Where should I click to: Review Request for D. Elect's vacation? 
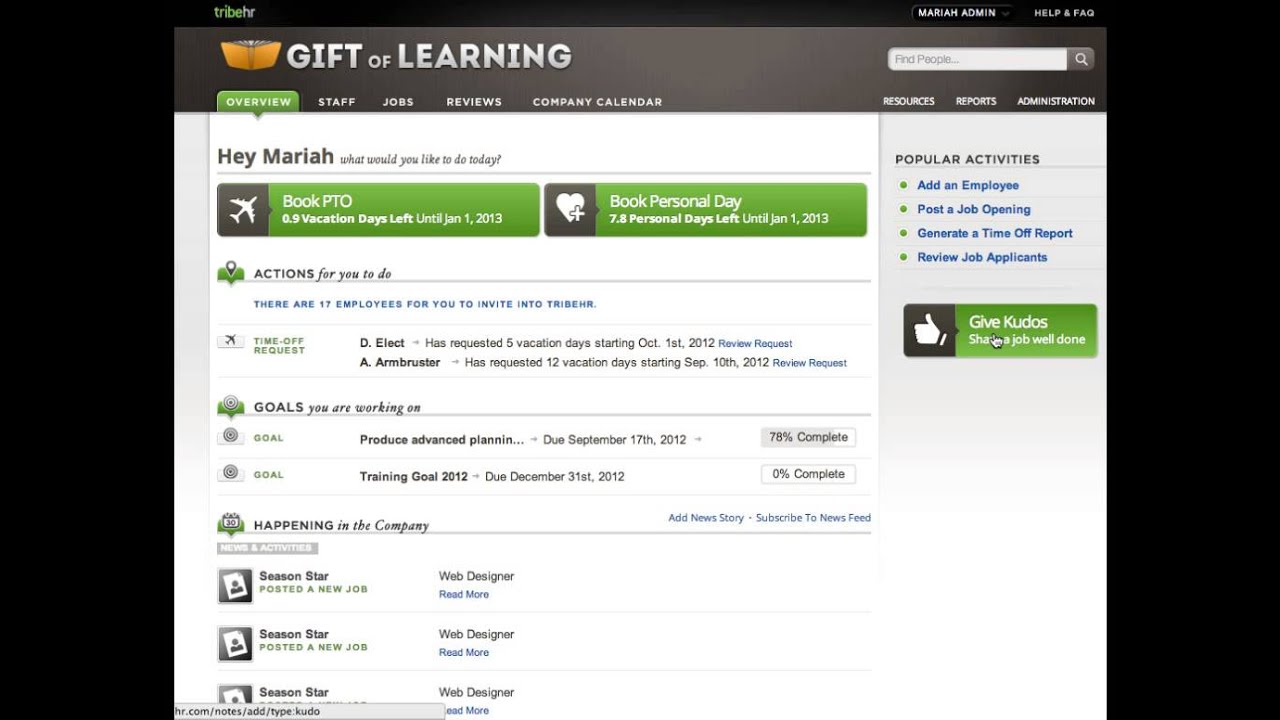pyautogui.click(x=755, y=344)
